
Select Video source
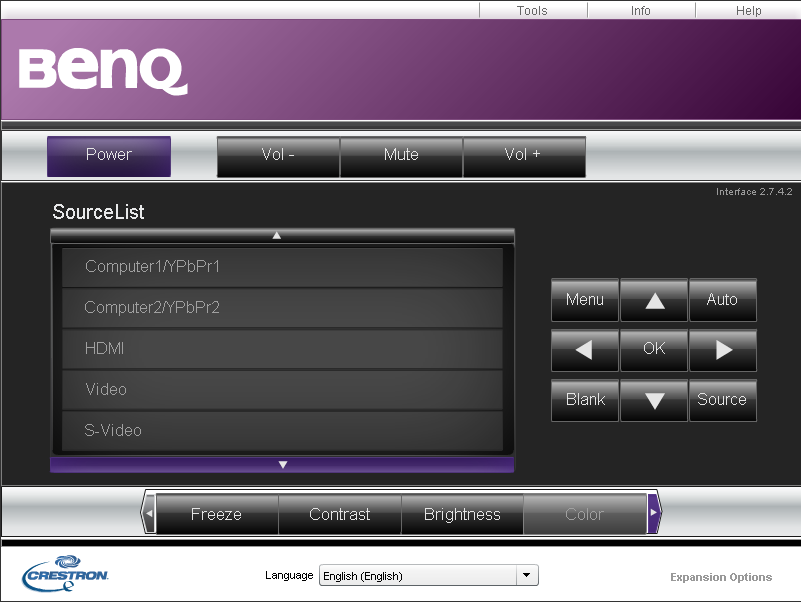click(282, 390)
